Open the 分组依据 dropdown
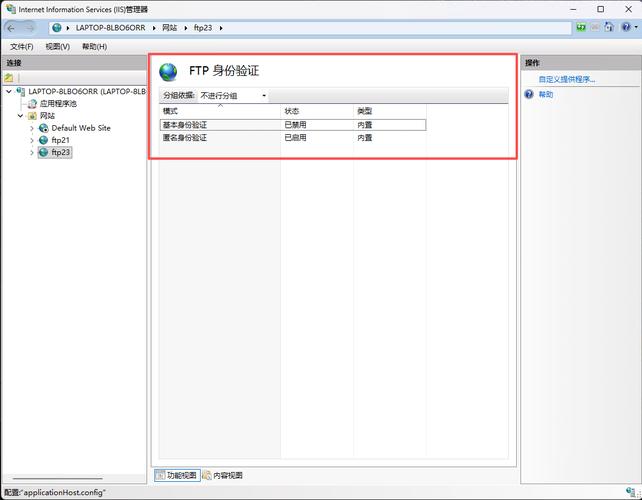The image size is (642, 500). [233, 96]
